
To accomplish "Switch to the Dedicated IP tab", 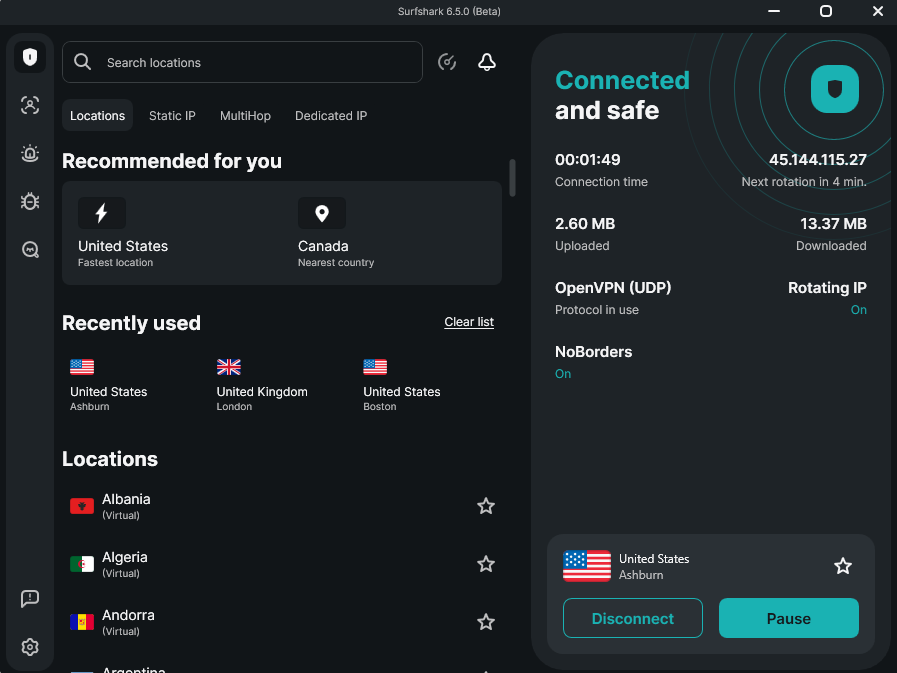I will (331, 116).
